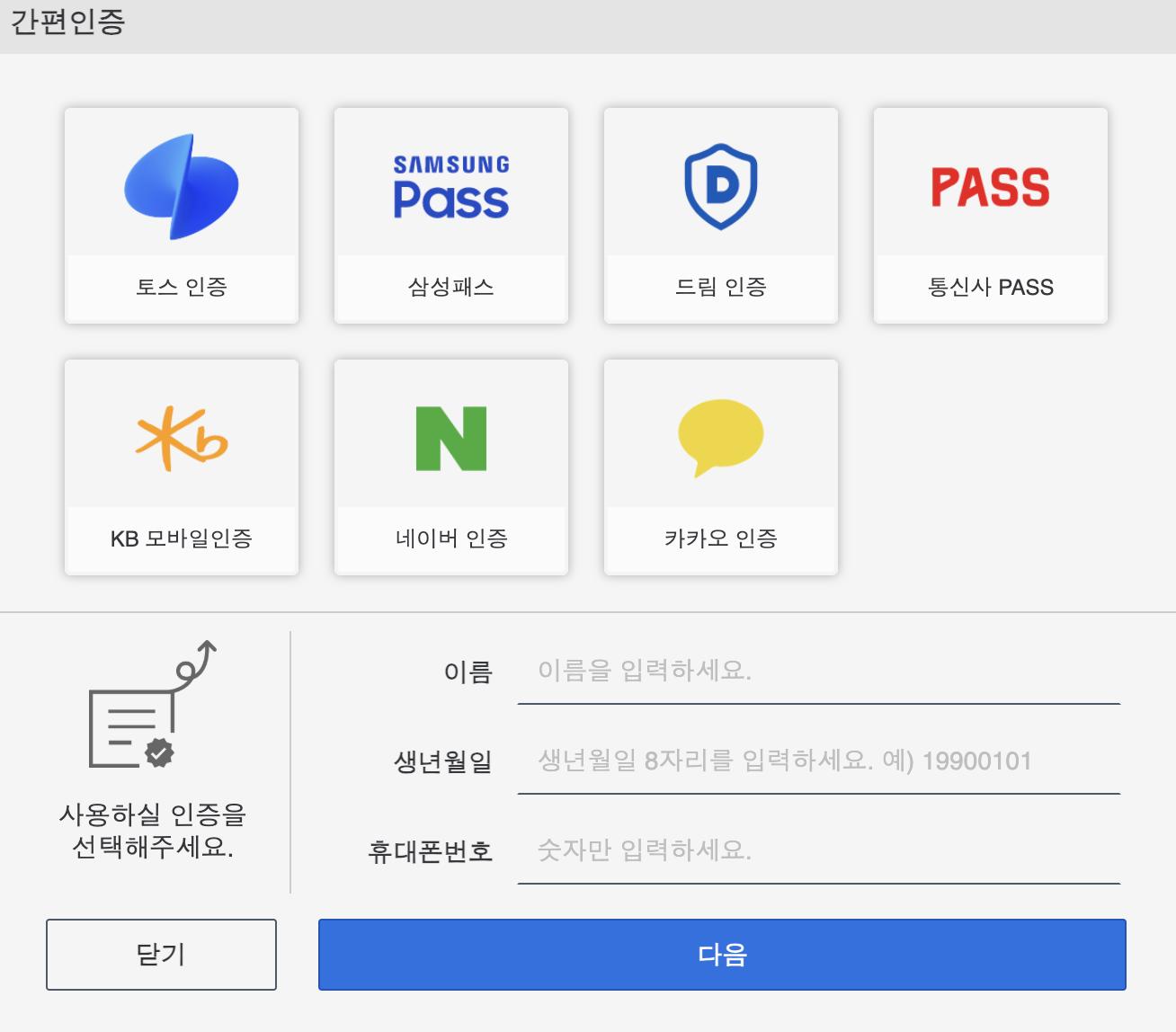This screenshot has width=1176, height=1032.
Task: Choose the green Naver N logo
Action: [451, 439]
